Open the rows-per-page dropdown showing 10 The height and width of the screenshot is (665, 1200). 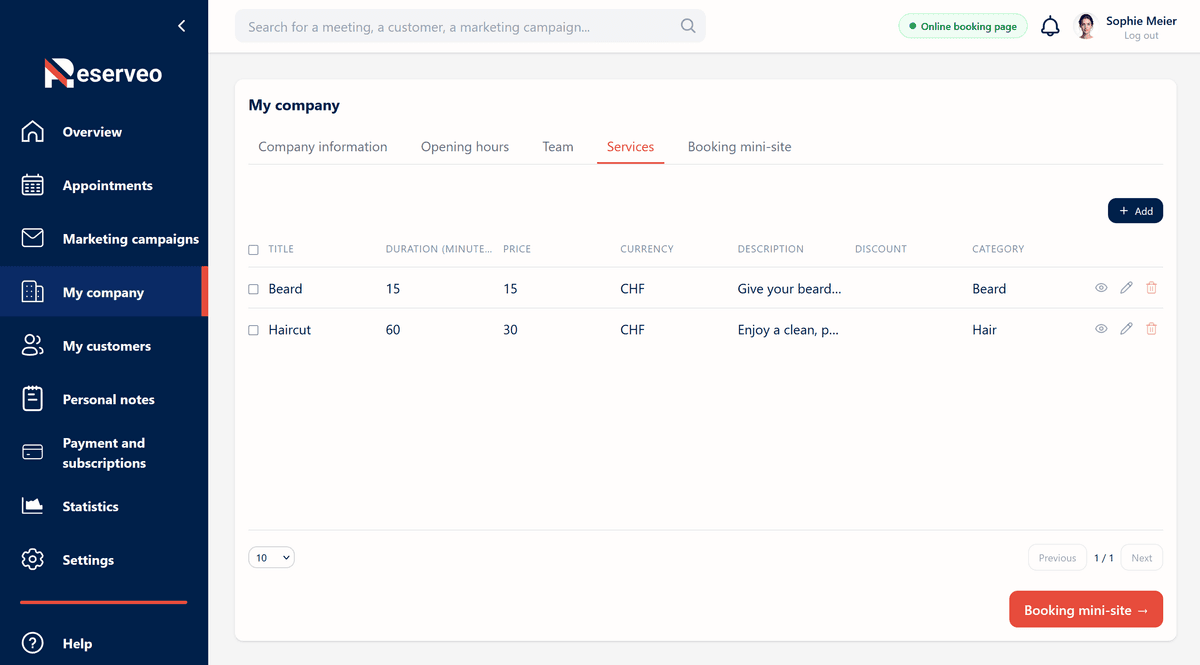pos(271,558)
